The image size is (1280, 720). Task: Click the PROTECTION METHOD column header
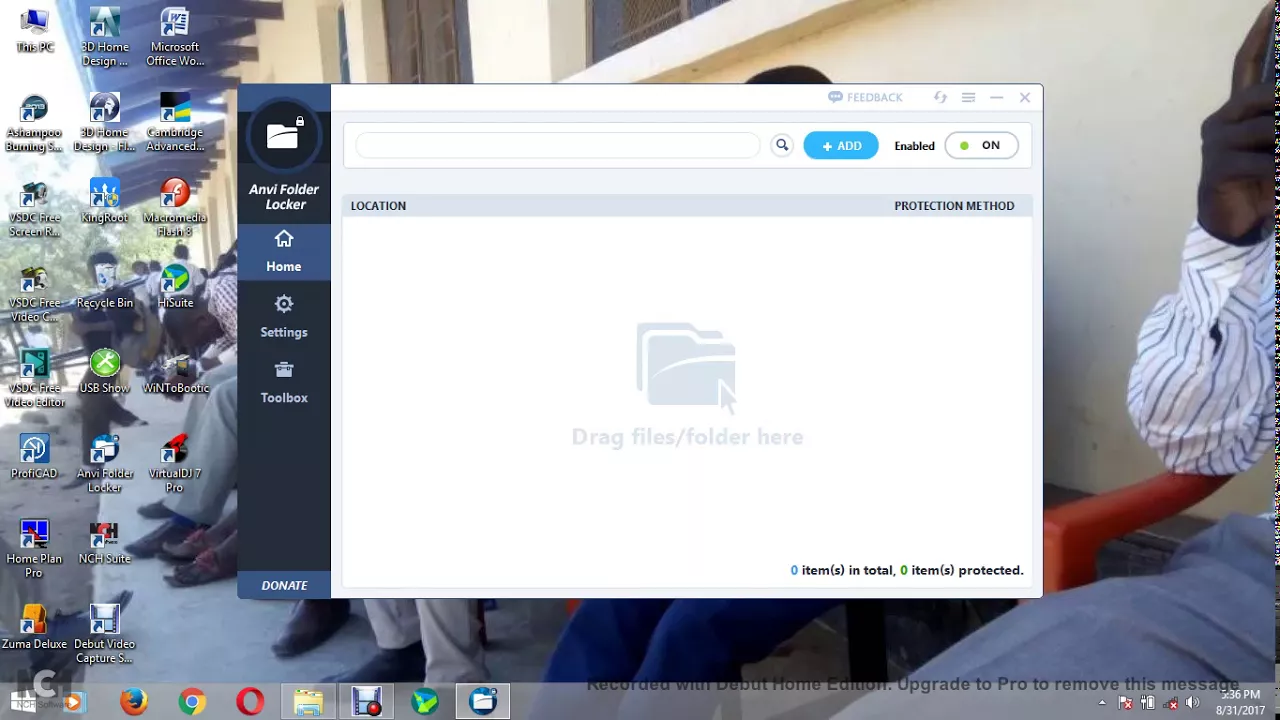954,206
